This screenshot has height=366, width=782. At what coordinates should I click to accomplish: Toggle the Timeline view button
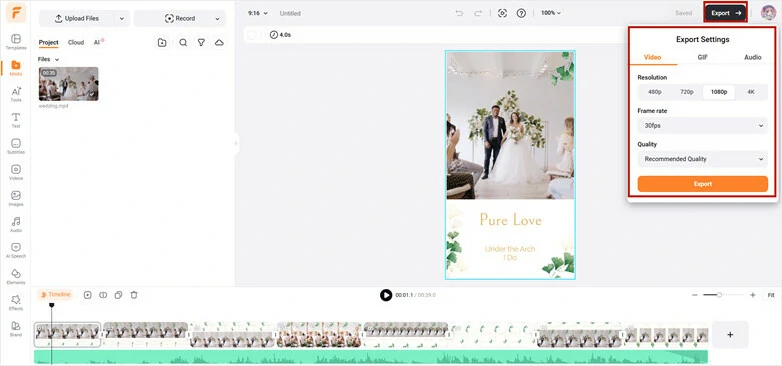pos(56,295)
